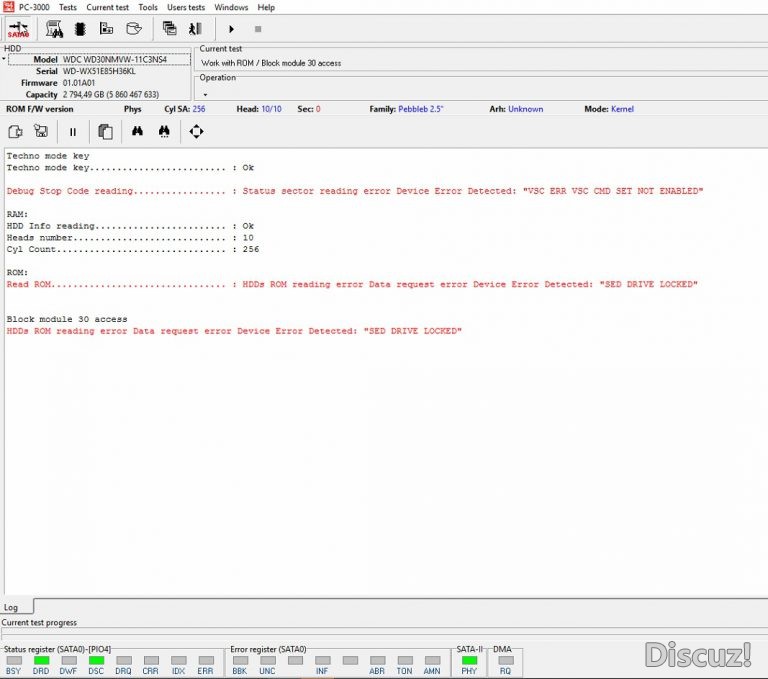Click the ROM chip toolbar icon
Viewport: 768px width, 679px height.
coord(80,29)
